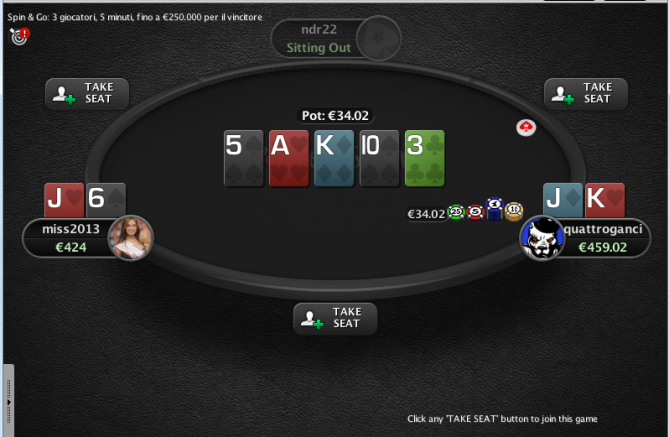This screenshot has height=437, width=670.
Task: Click ndr22's empty avatar circle
Action: pyautogui.click(x=379, y=38)
